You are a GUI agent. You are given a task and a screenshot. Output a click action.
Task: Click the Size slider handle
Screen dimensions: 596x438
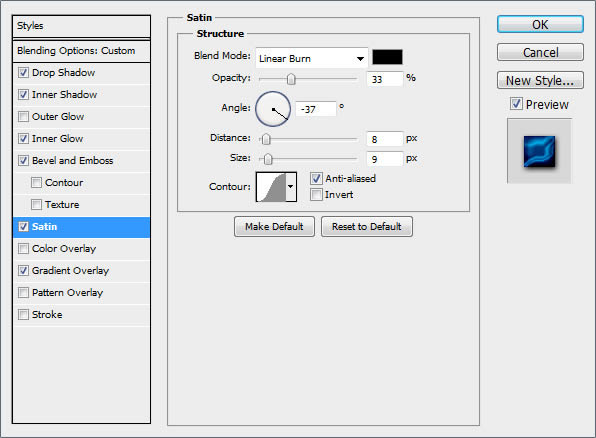point(268,159)
